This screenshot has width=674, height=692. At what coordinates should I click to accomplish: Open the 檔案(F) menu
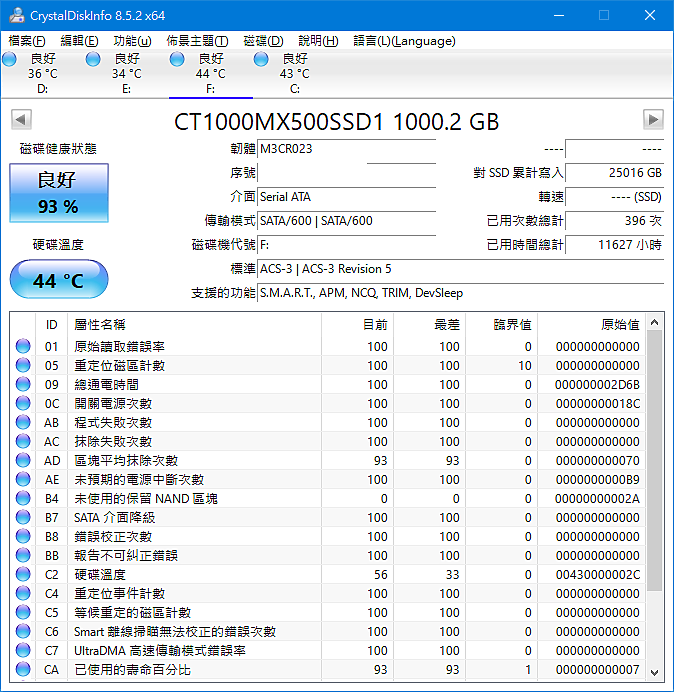[x=27, y=41]
